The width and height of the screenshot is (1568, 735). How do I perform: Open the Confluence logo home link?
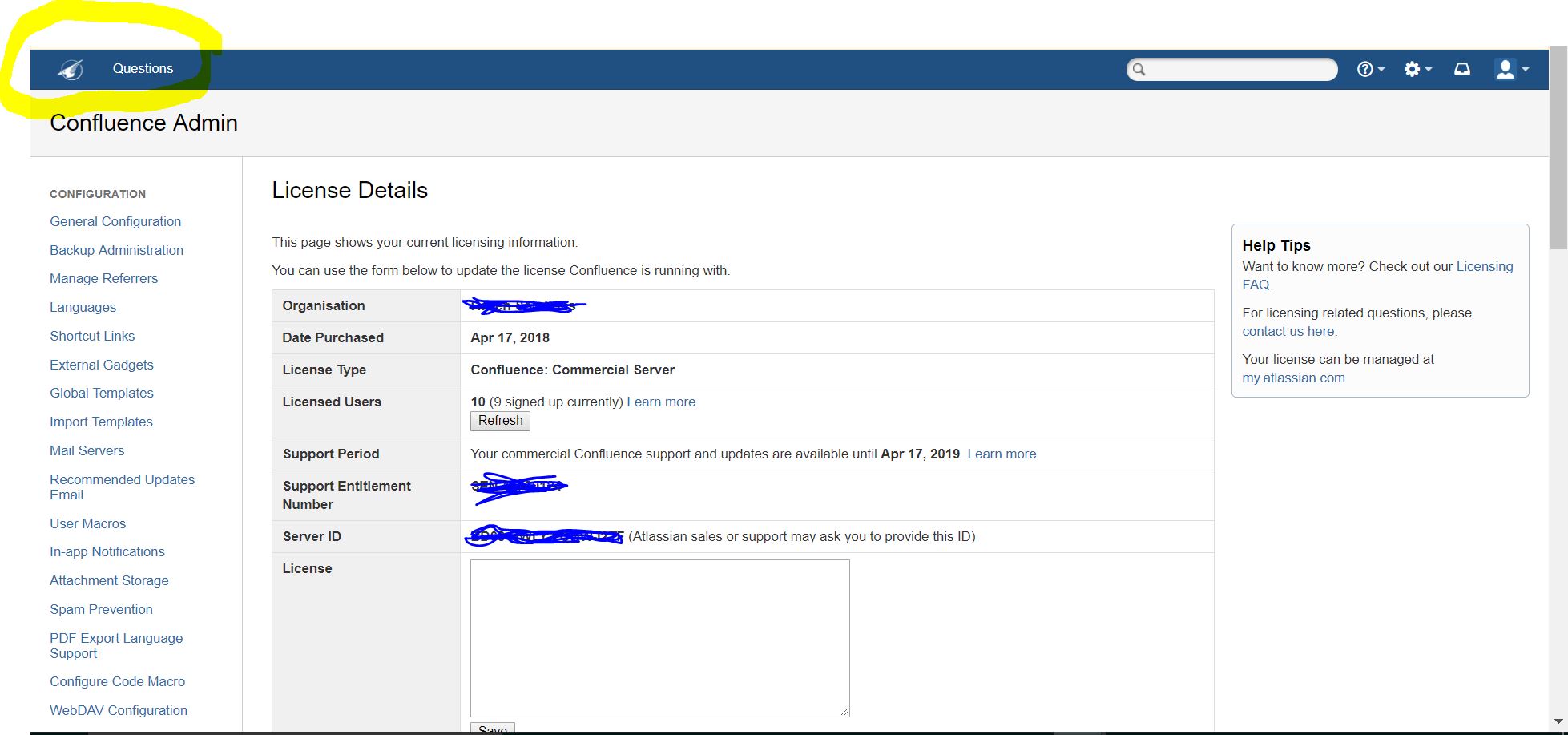coord(71,70)
